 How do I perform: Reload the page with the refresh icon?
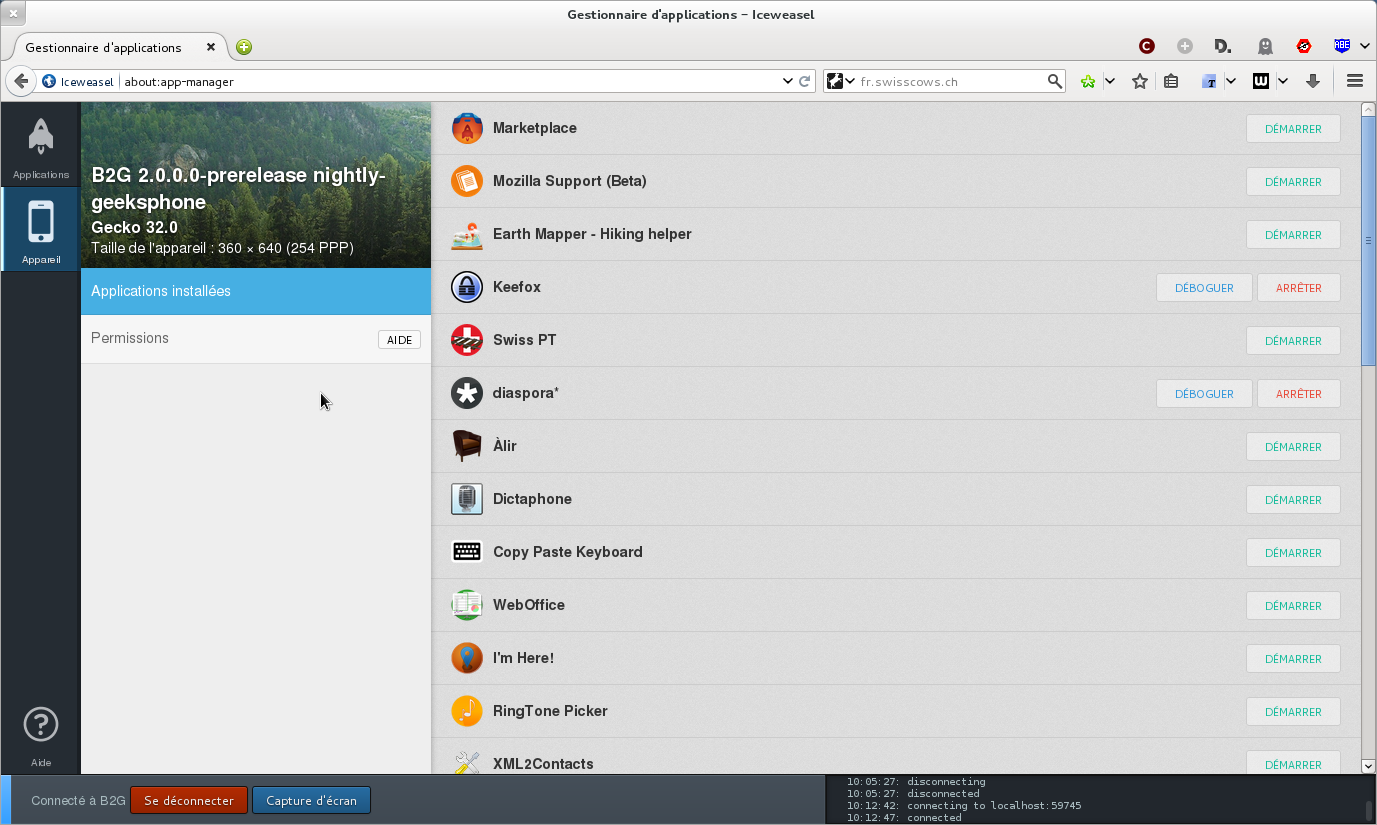point(804,81)
